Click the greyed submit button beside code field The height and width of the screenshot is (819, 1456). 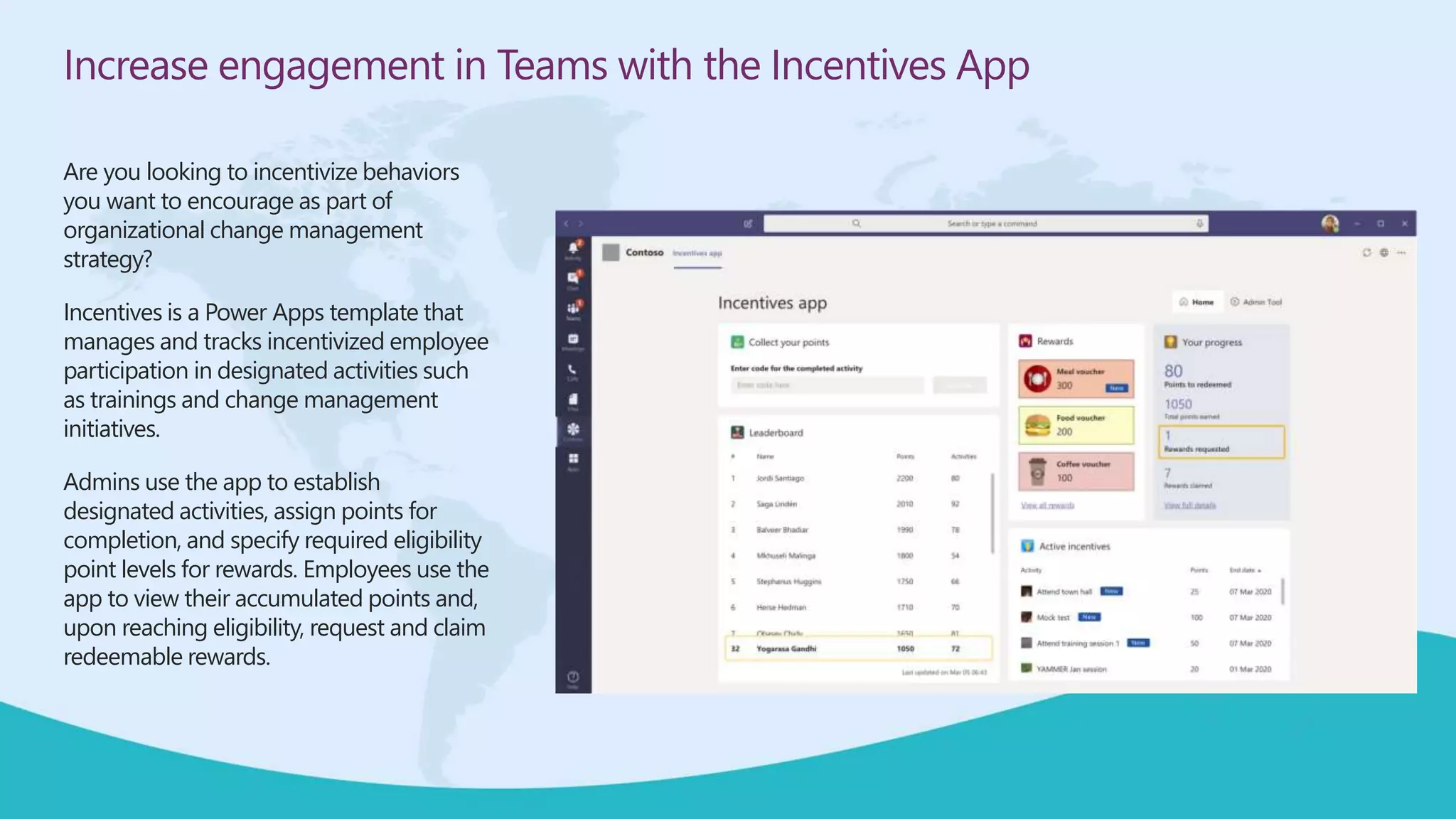(960, 385)
